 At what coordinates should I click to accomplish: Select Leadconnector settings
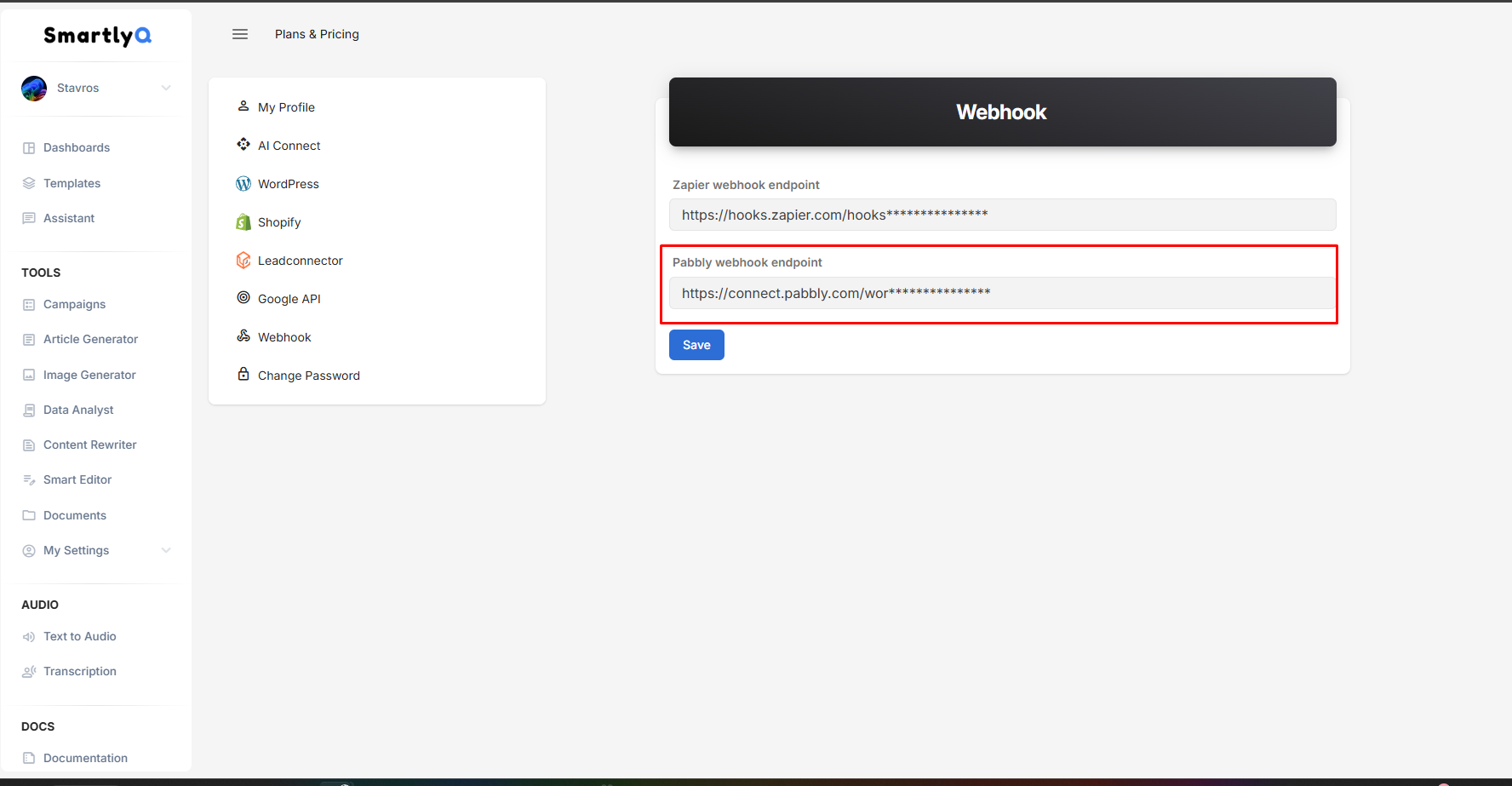click(300, 261)
